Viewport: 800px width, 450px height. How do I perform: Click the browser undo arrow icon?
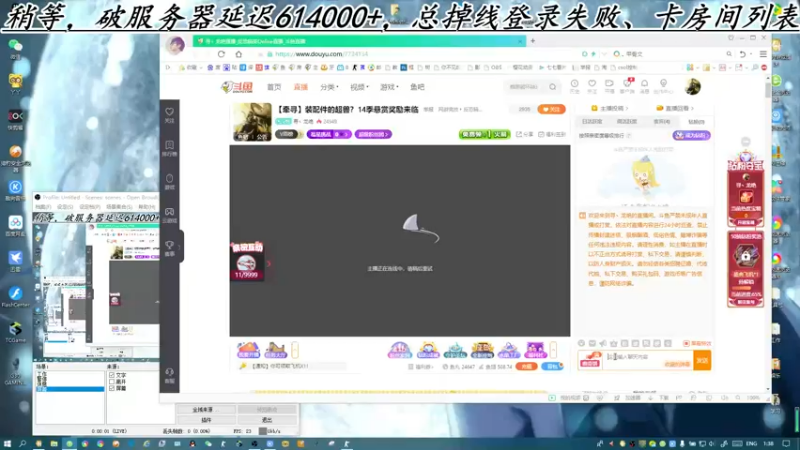pos(743,54)
